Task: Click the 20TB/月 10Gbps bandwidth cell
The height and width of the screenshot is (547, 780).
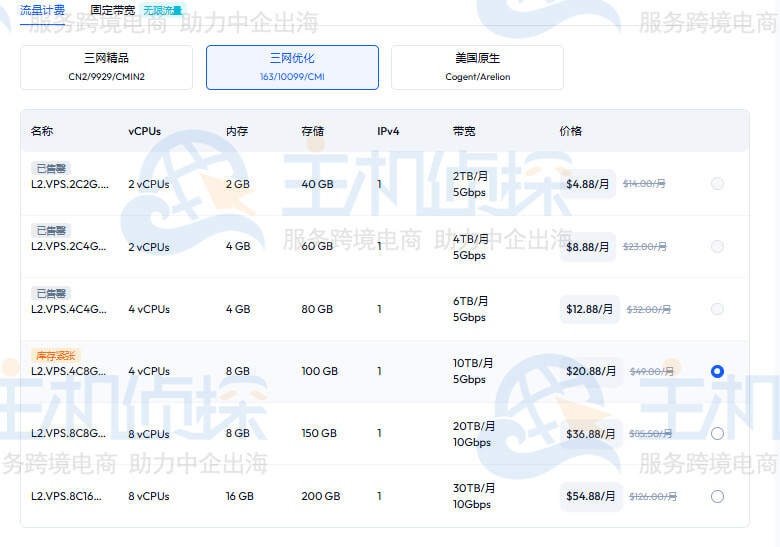Action: click(x=474, y=434)
